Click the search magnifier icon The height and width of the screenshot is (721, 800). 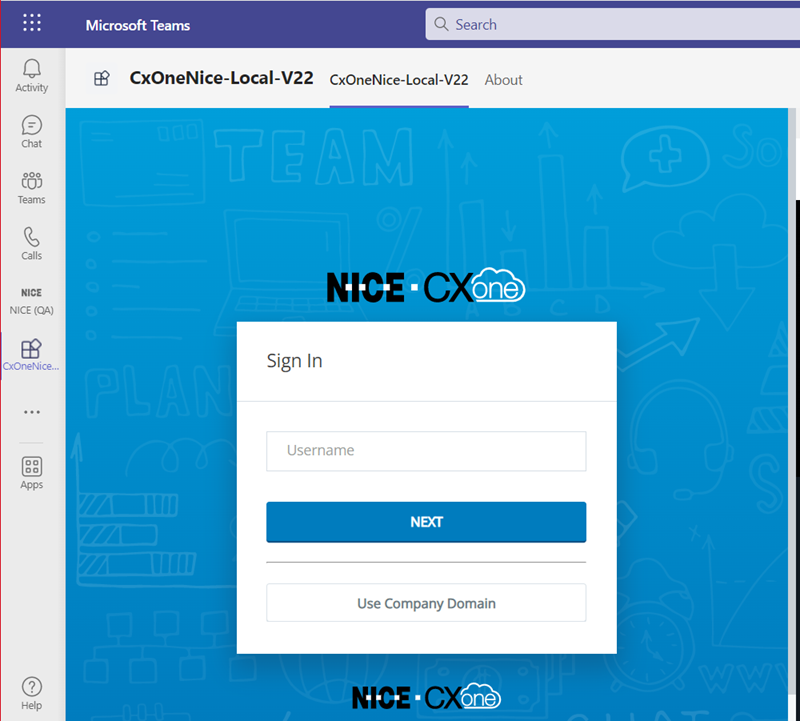[441, 24]
